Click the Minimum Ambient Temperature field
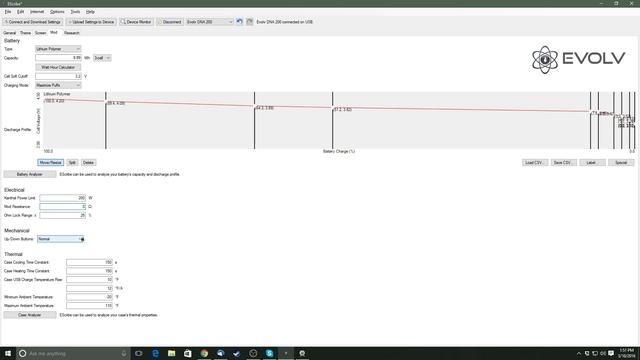 (89, 297)
